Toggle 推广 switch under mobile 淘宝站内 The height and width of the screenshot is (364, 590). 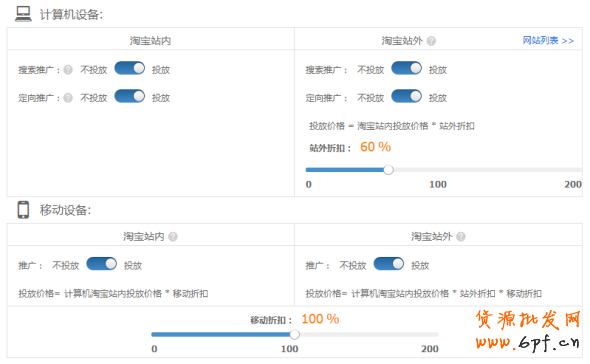click(102, 264)
